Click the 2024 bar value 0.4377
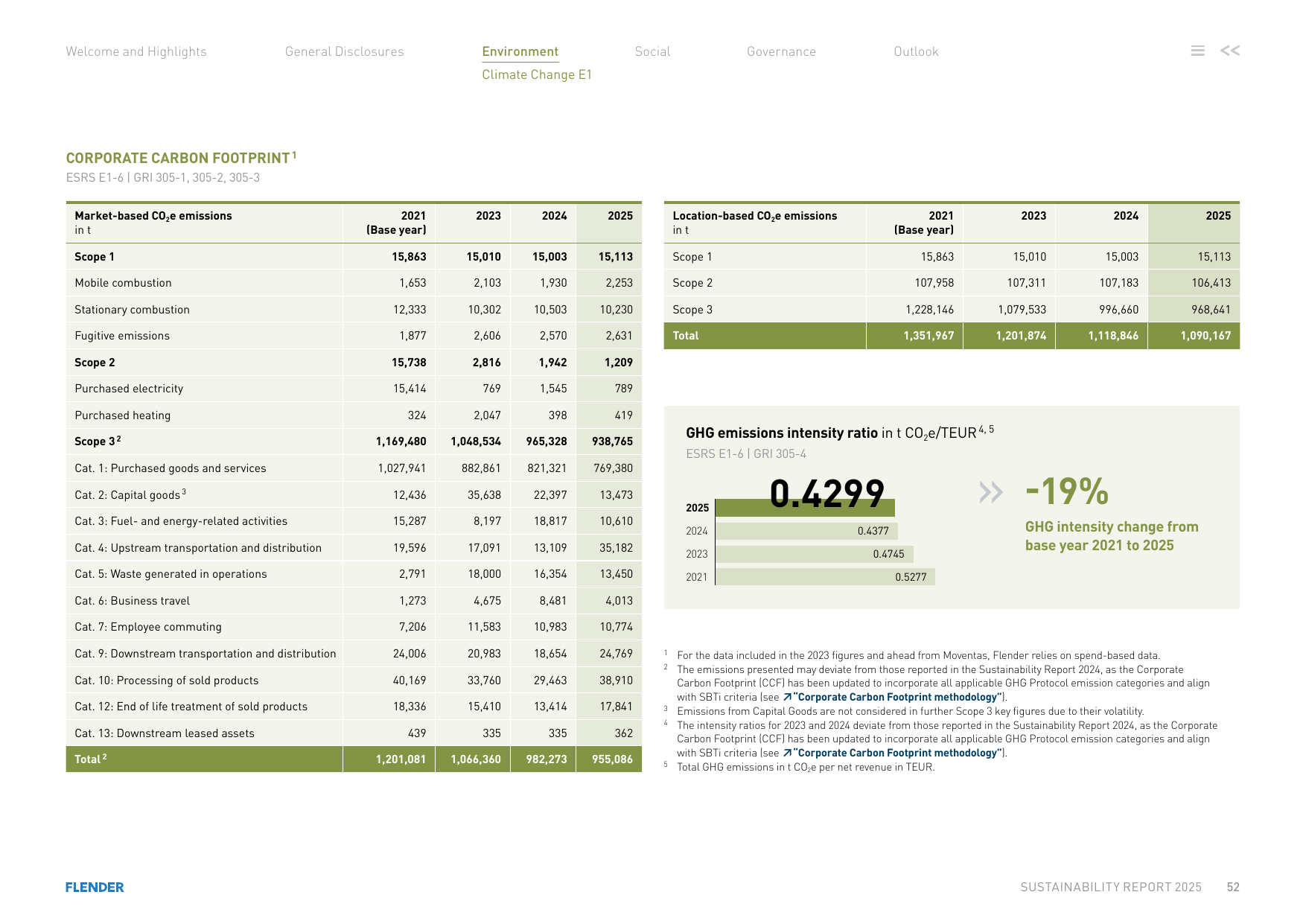This screenshot has width=1306, height=924. (x=873, y=531)
